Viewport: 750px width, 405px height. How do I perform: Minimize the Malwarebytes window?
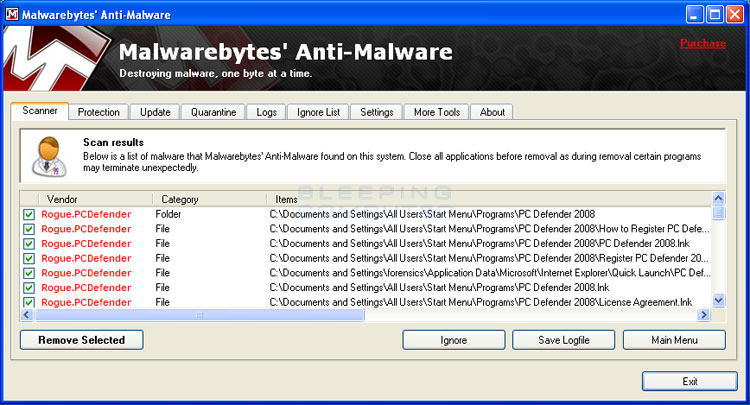coord(694,14)
